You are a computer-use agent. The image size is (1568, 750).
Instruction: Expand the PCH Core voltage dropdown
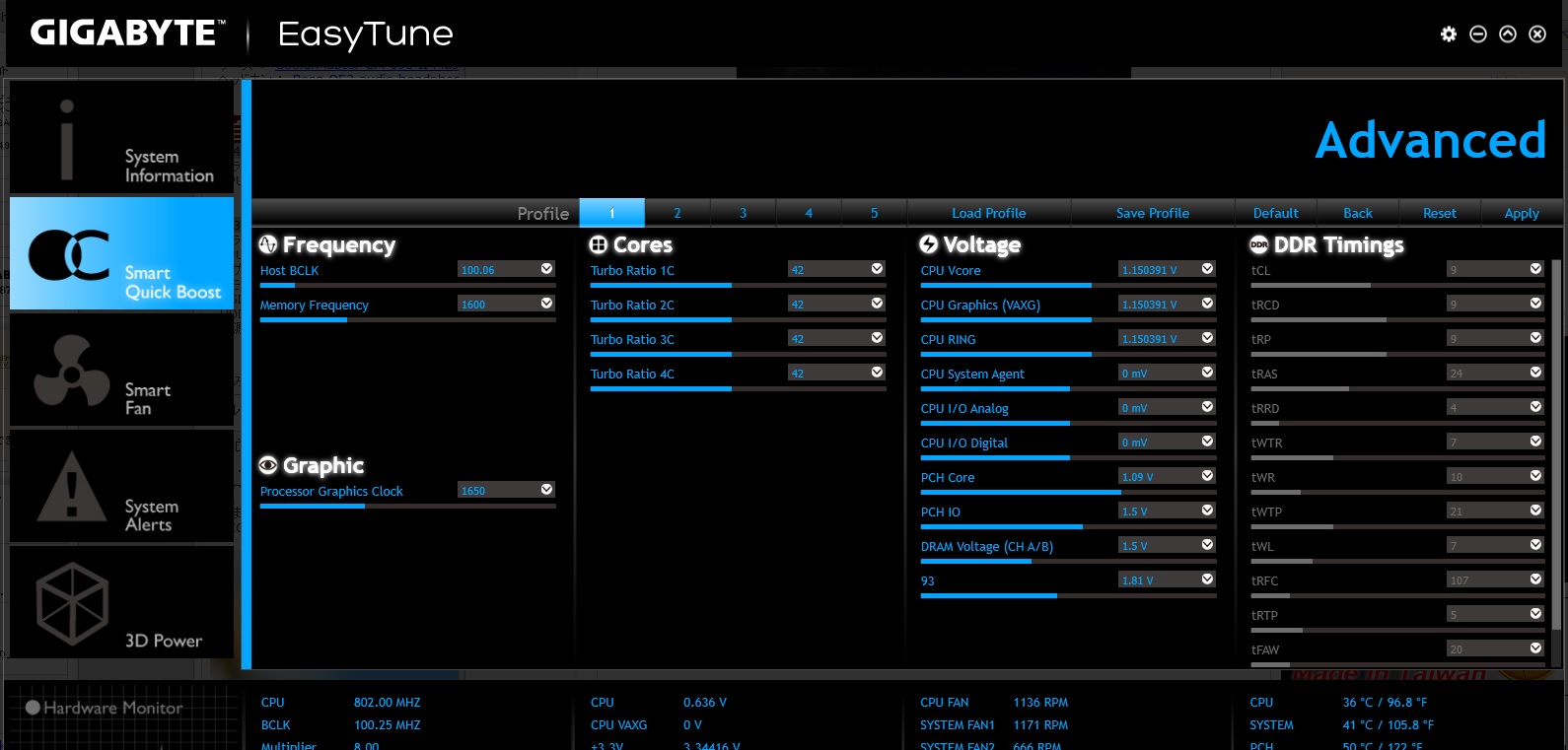(x=1207, y=476)
